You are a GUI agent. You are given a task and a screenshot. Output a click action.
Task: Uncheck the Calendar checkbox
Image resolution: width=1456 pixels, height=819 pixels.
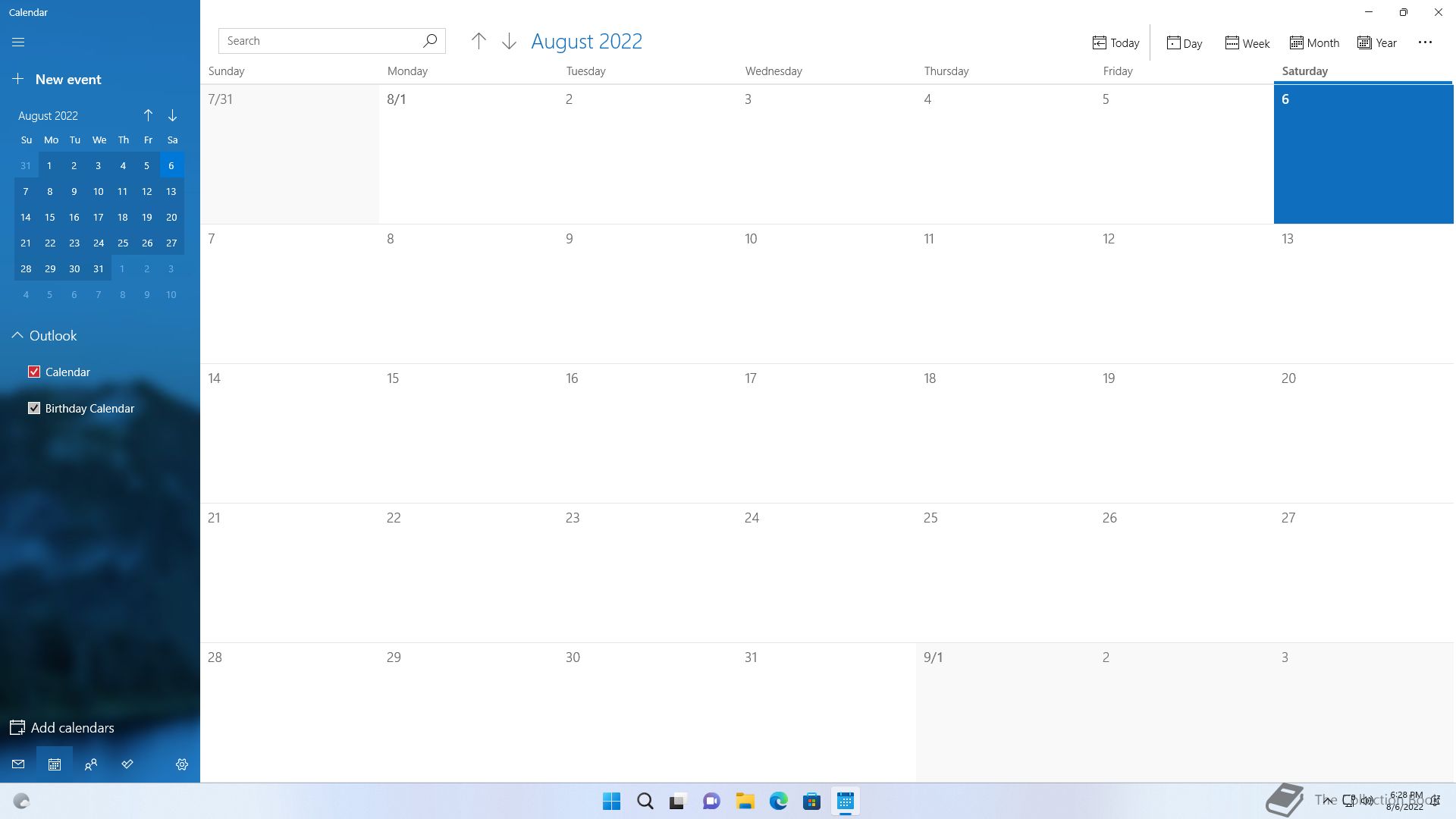point(34,372)
